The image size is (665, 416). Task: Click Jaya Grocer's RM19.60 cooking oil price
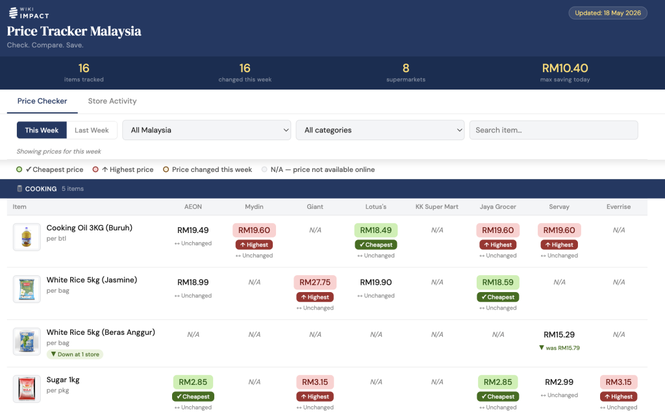pos(498,230)
